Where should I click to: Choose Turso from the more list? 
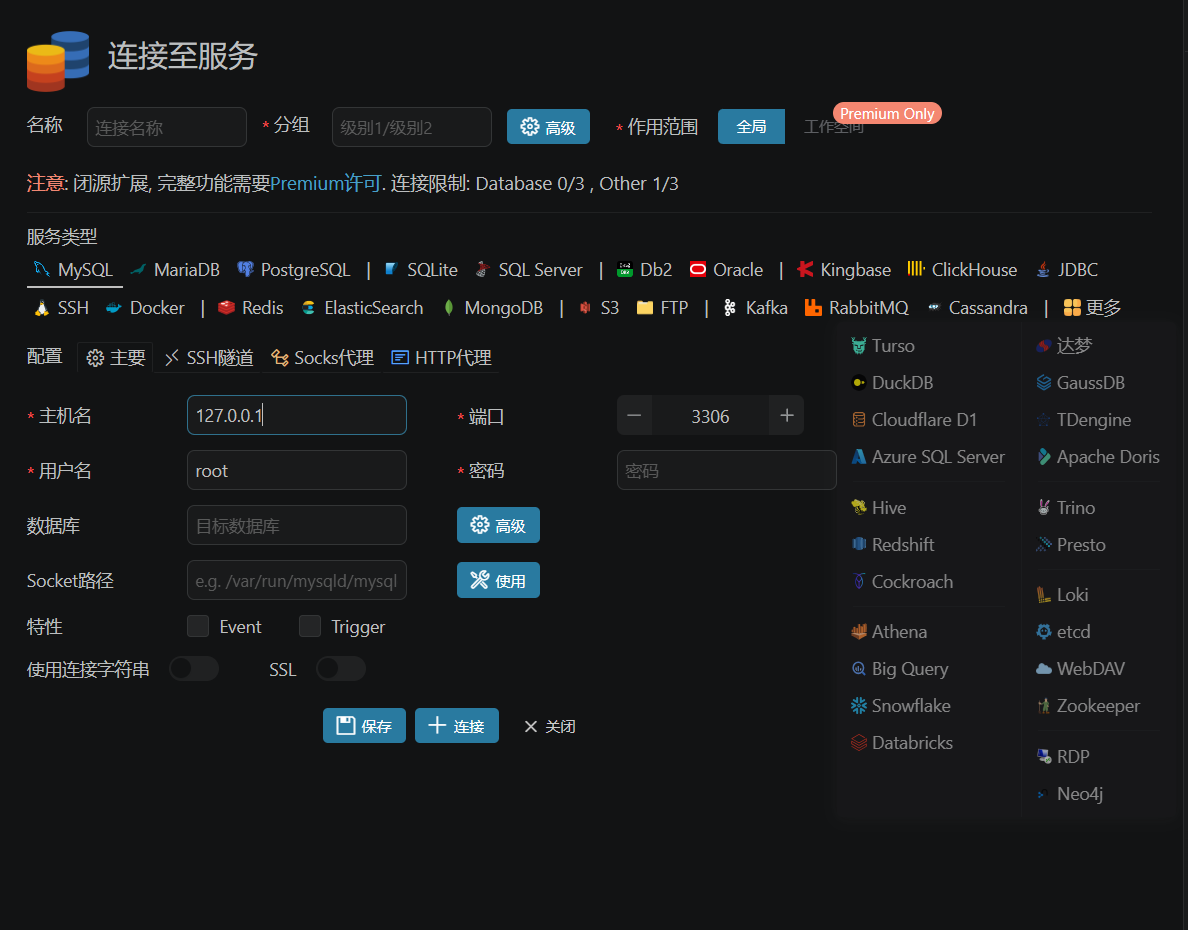coord(883,346)
